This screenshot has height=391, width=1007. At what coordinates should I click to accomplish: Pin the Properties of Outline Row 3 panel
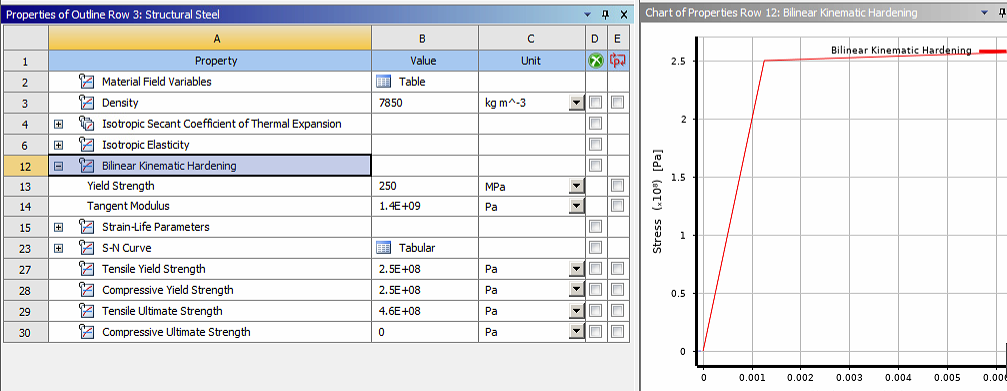(605, 14)
